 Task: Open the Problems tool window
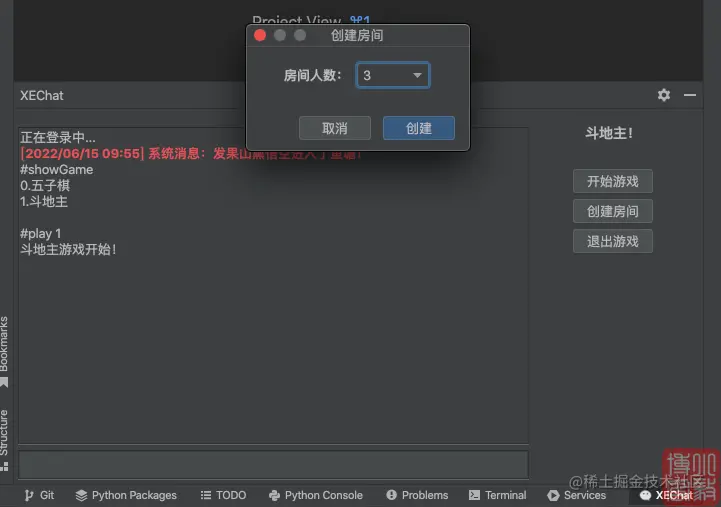417,495
